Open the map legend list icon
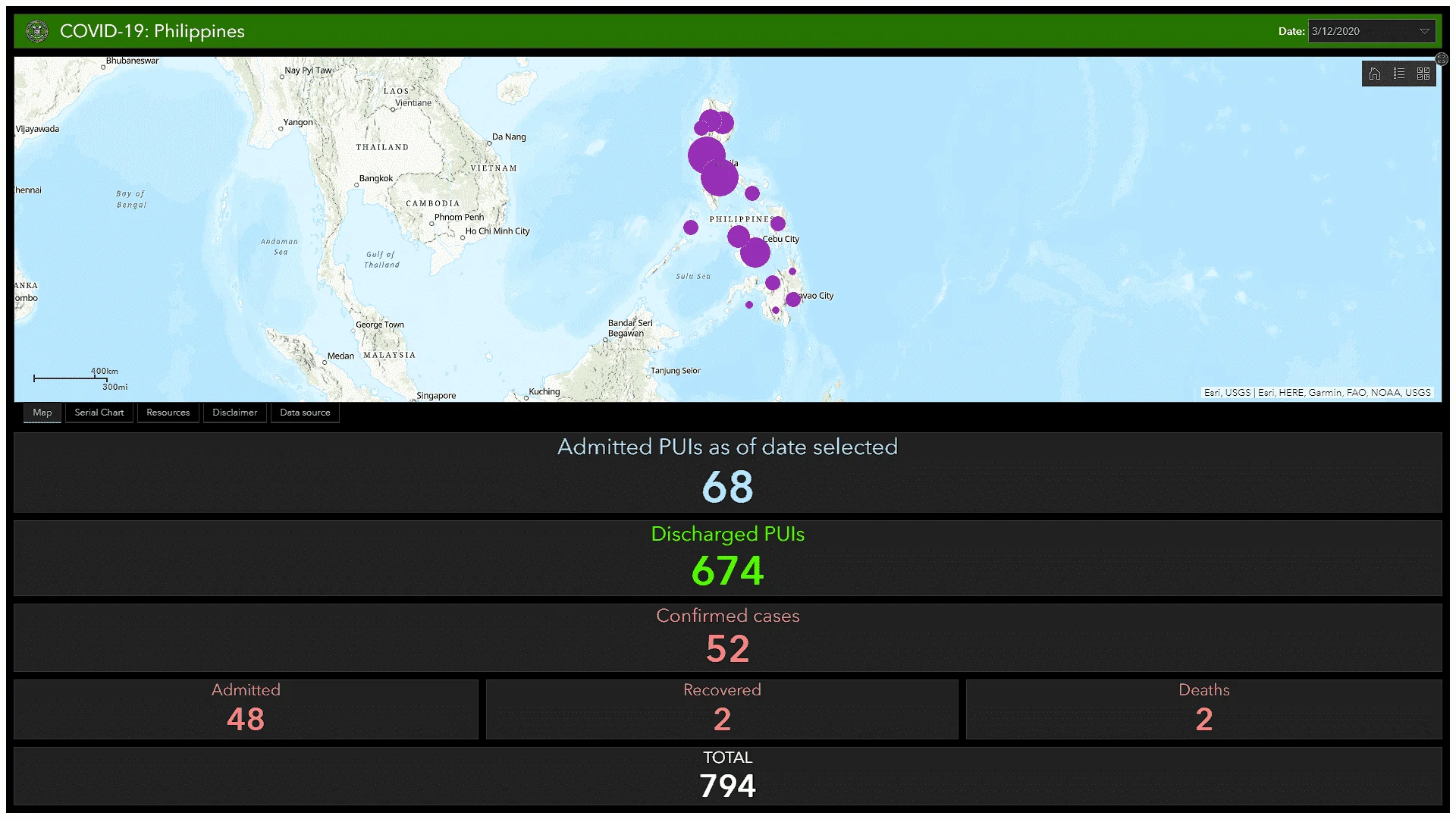Viewport: 1456px width, 819px height. point(1399,74)
